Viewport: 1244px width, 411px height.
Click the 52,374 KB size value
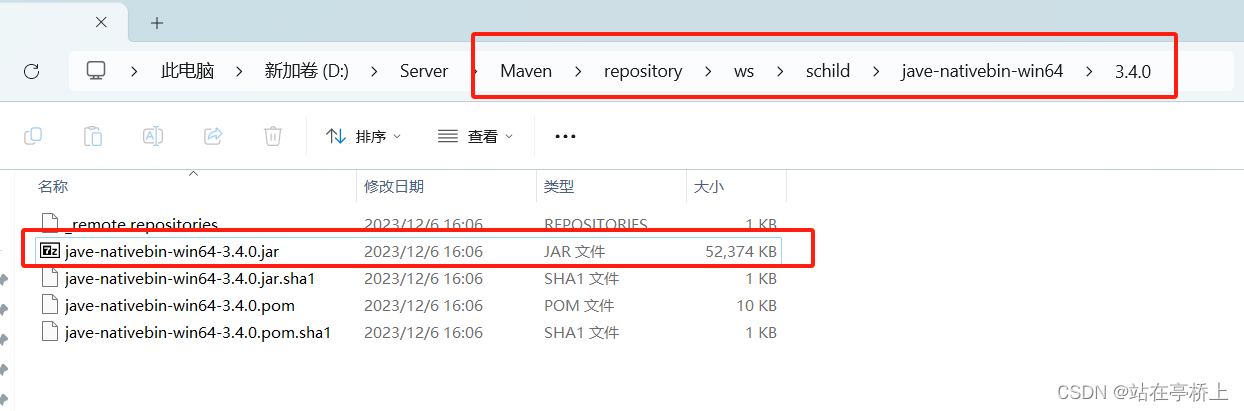[741, 251]
